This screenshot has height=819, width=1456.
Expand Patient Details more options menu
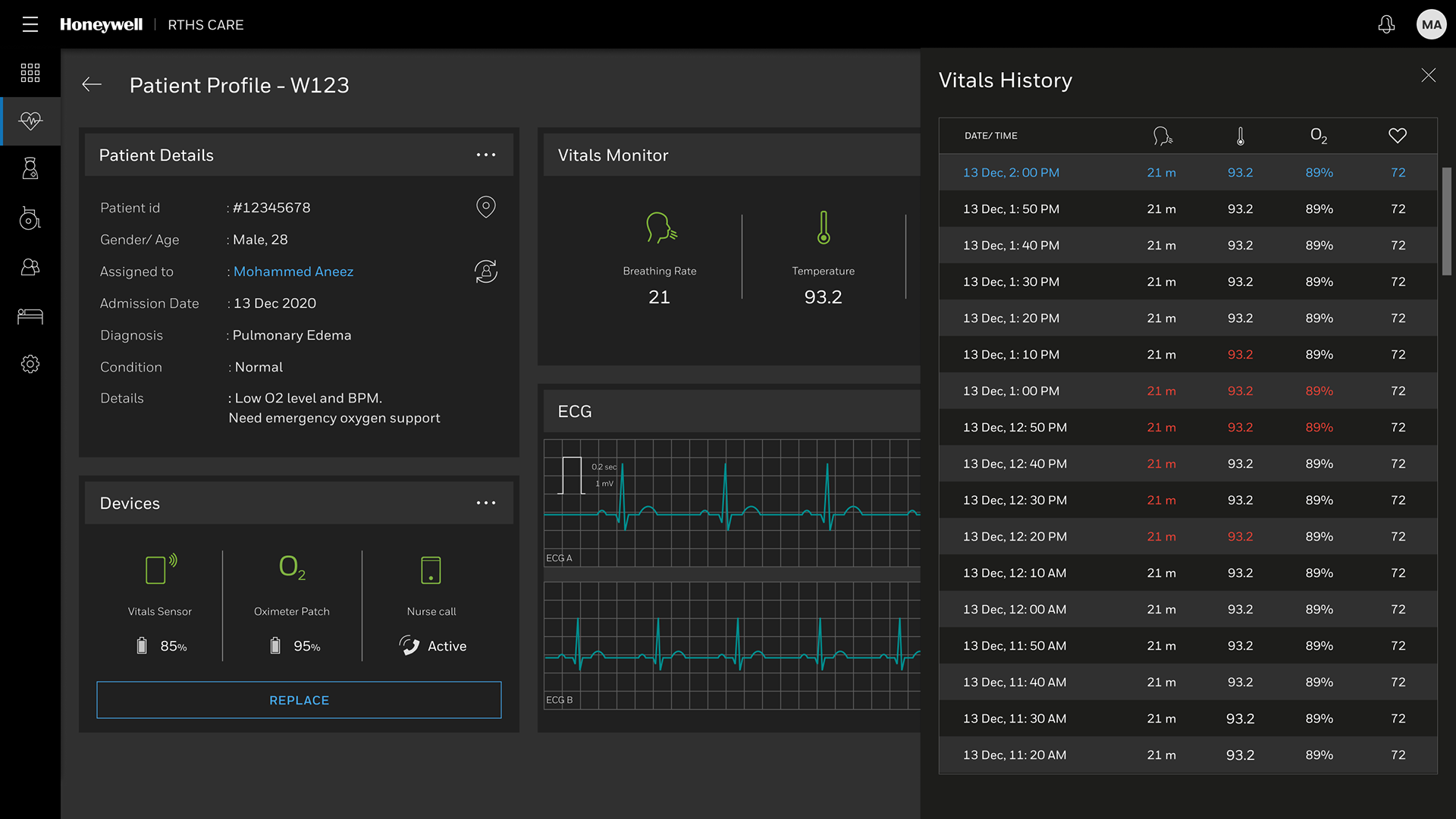click(x=486, y=155)
